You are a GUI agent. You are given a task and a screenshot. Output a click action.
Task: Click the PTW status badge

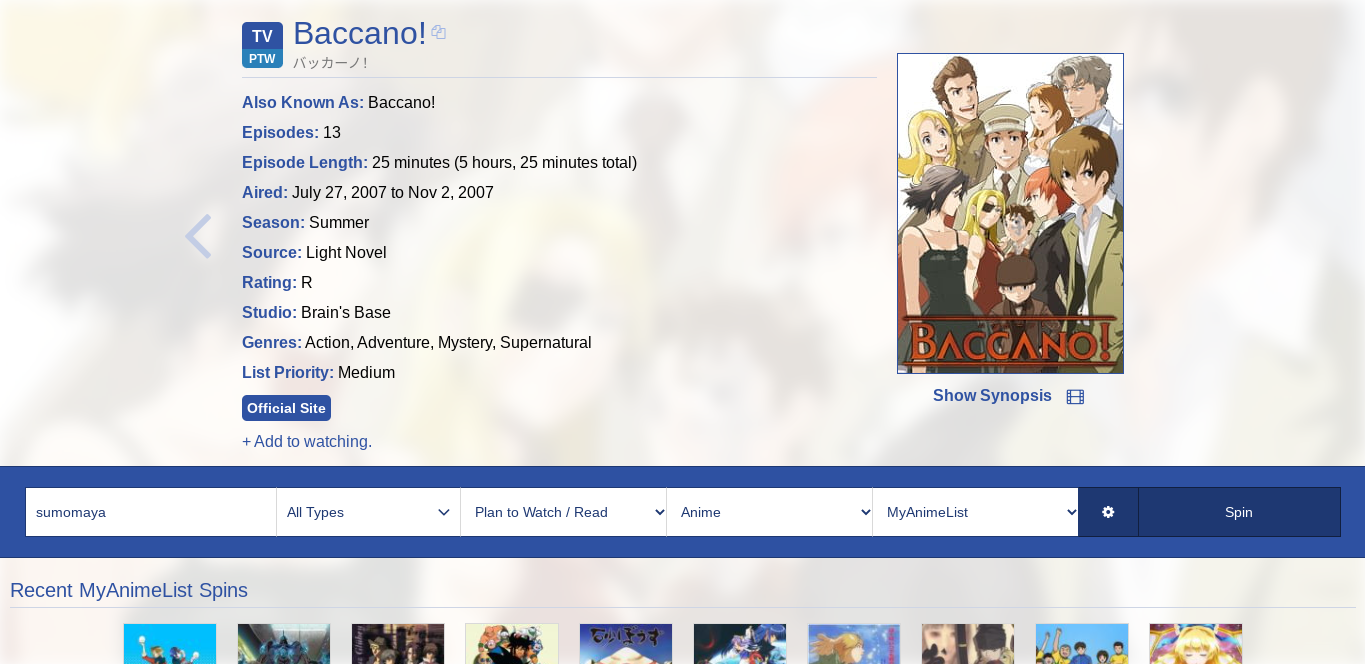pyautogui.click(x=262, y=59)
